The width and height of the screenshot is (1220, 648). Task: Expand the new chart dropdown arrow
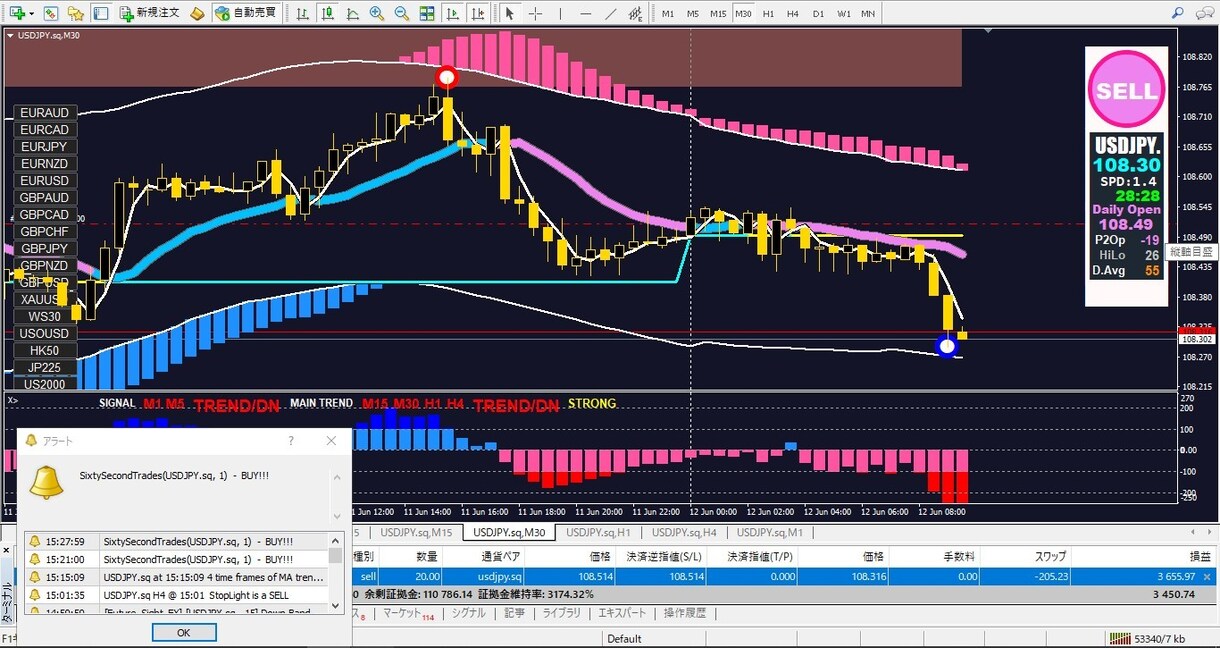(31, 14)
